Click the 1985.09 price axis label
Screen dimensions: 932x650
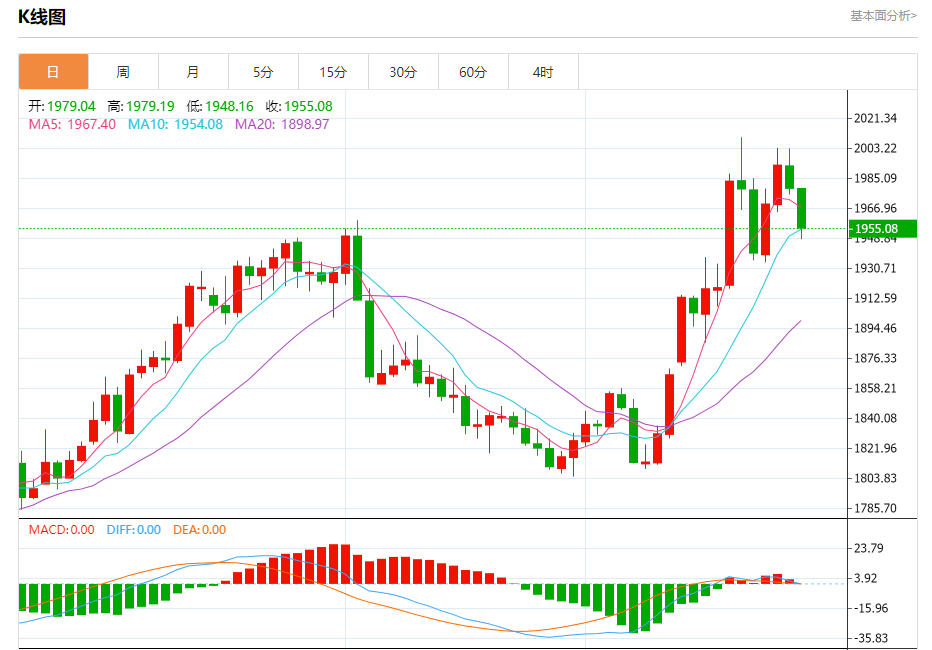click(875, 178)
